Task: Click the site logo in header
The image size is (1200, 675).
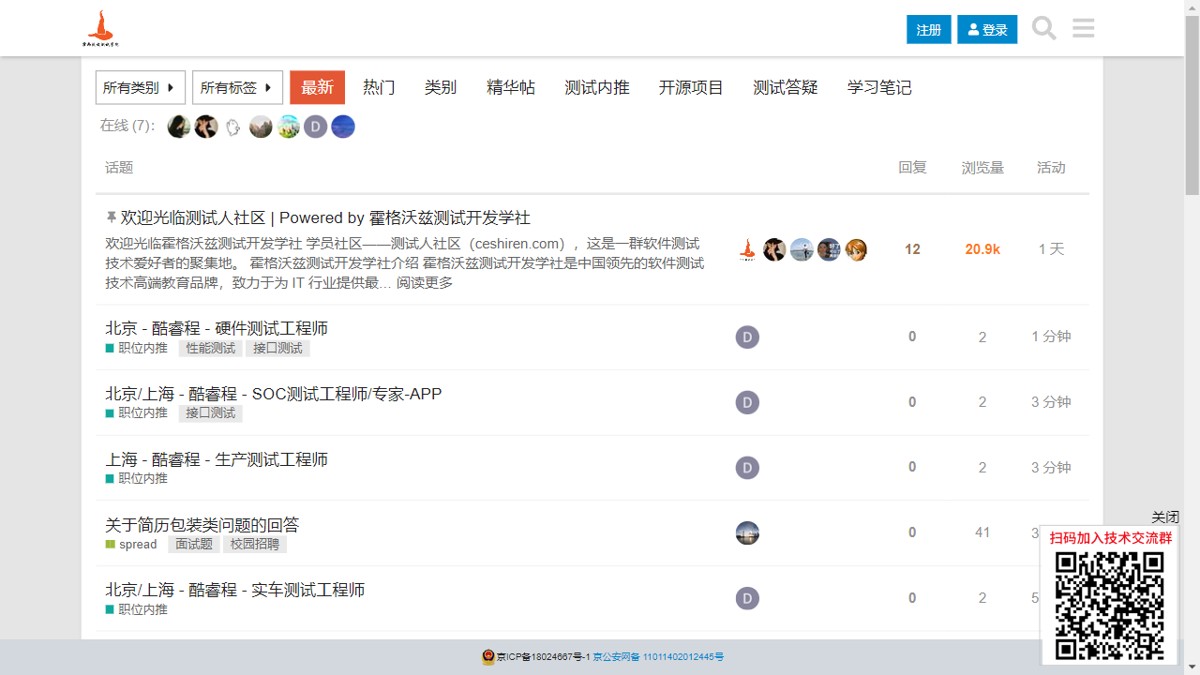Action: (x=100, y=29)
